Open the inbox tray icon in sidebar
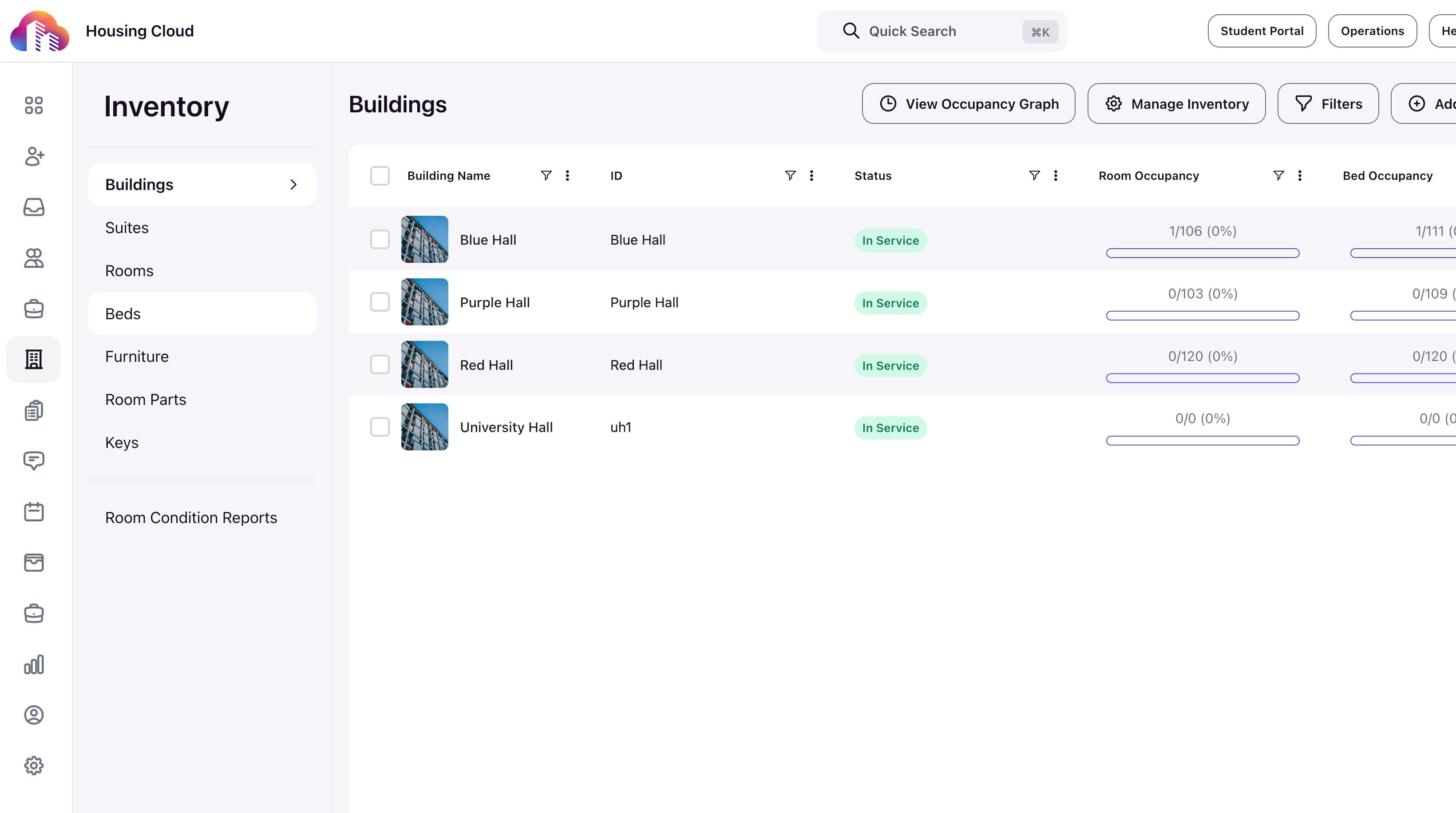The height and width of the screenshot is (813, 1456). click(33, 207)
